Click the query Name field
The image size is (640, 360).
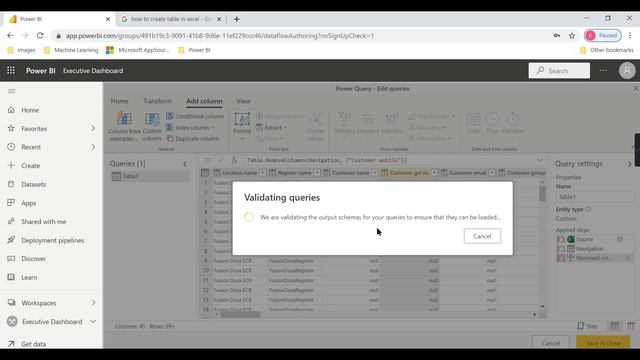pyautogui.click(x=594, y=197)
